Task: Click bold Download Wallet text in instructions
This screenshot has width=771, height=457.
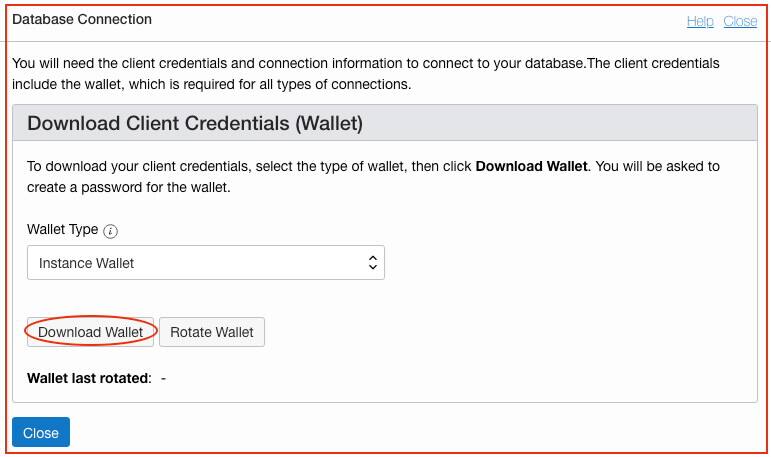Action: [x=531, y=166]
